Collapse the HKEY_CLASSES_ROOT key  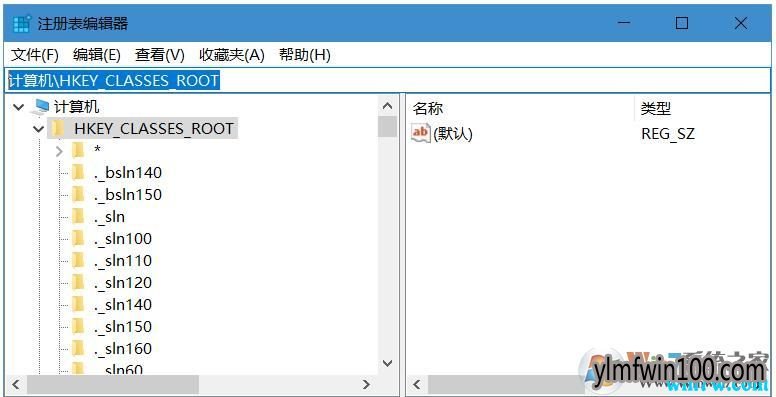39,129
